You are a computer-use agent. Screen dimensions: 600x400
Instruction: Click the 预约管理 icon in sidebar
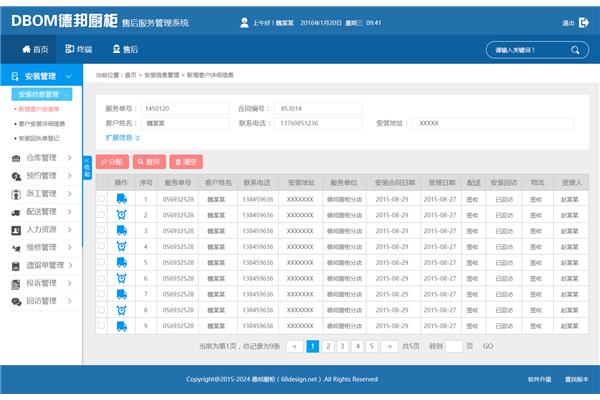click(x=16, y=176)
